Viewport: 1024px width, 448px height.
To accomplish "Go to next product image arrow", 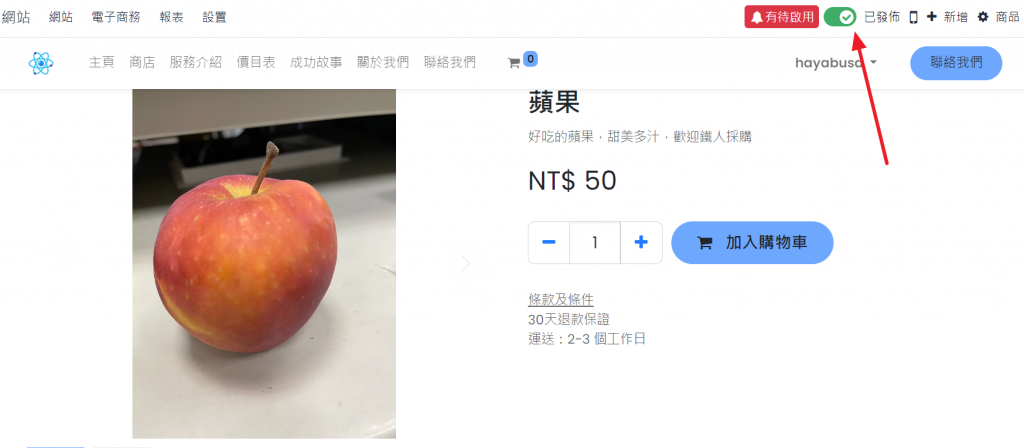I will click(x=465, y=263).
